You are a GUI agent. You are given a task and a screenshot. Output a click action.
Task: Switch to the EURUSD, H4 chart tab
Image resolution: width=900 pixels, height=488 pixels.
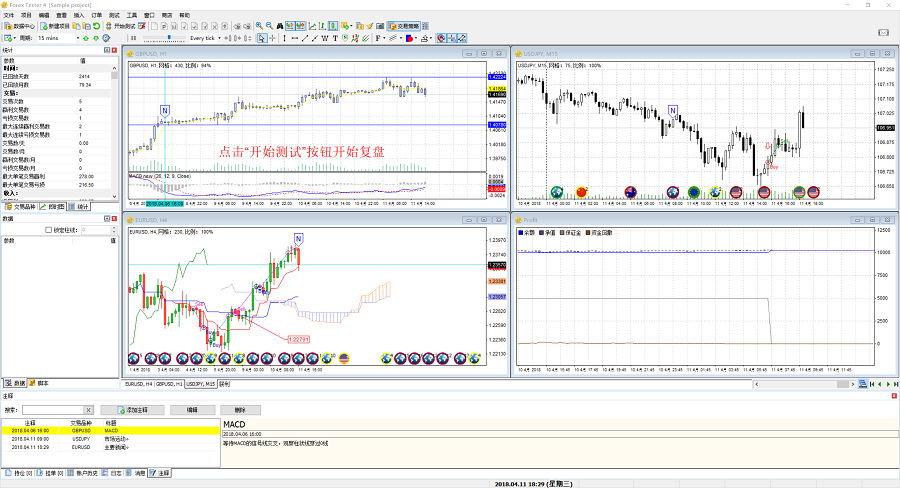point(139,384)
